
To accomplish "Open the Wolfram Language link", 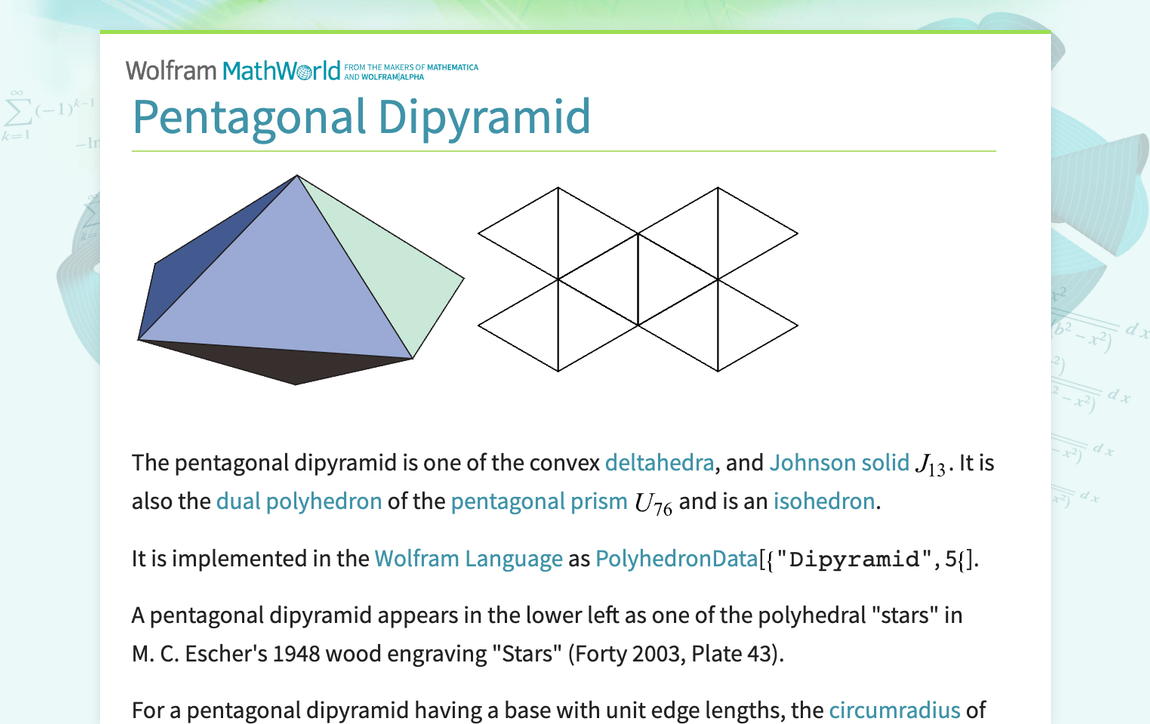I will click(467, 558).
